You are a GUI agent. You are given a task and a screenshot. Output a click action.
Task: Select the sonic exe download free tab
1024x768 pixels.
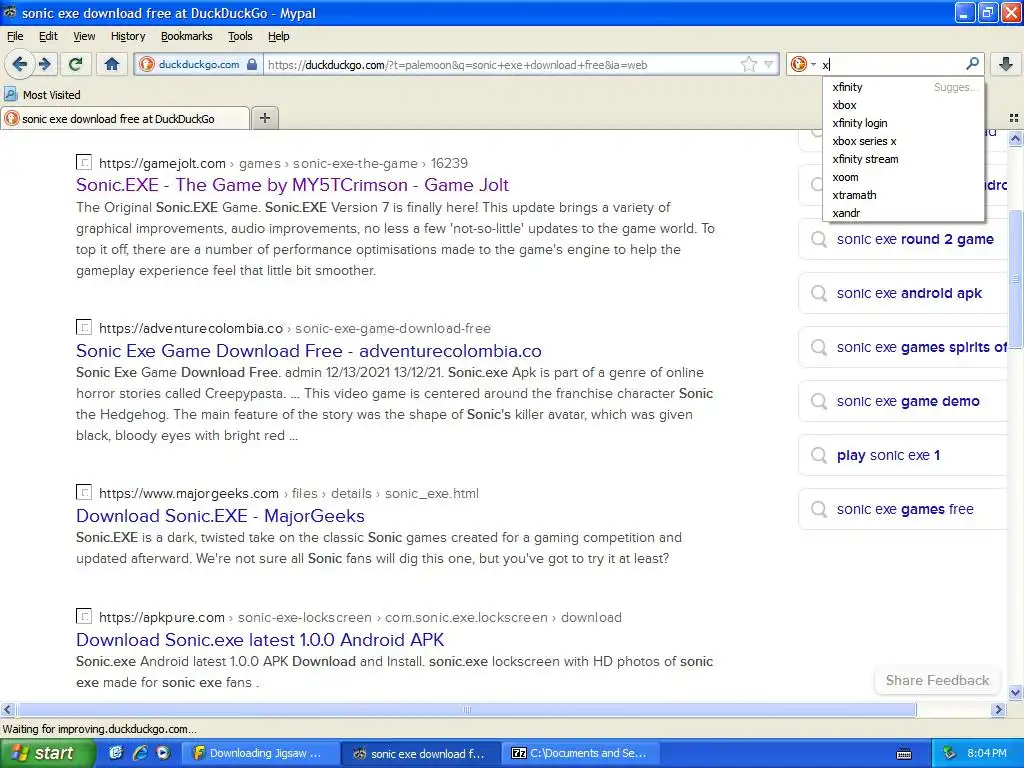pyautogui.click(x=125, y=119)
